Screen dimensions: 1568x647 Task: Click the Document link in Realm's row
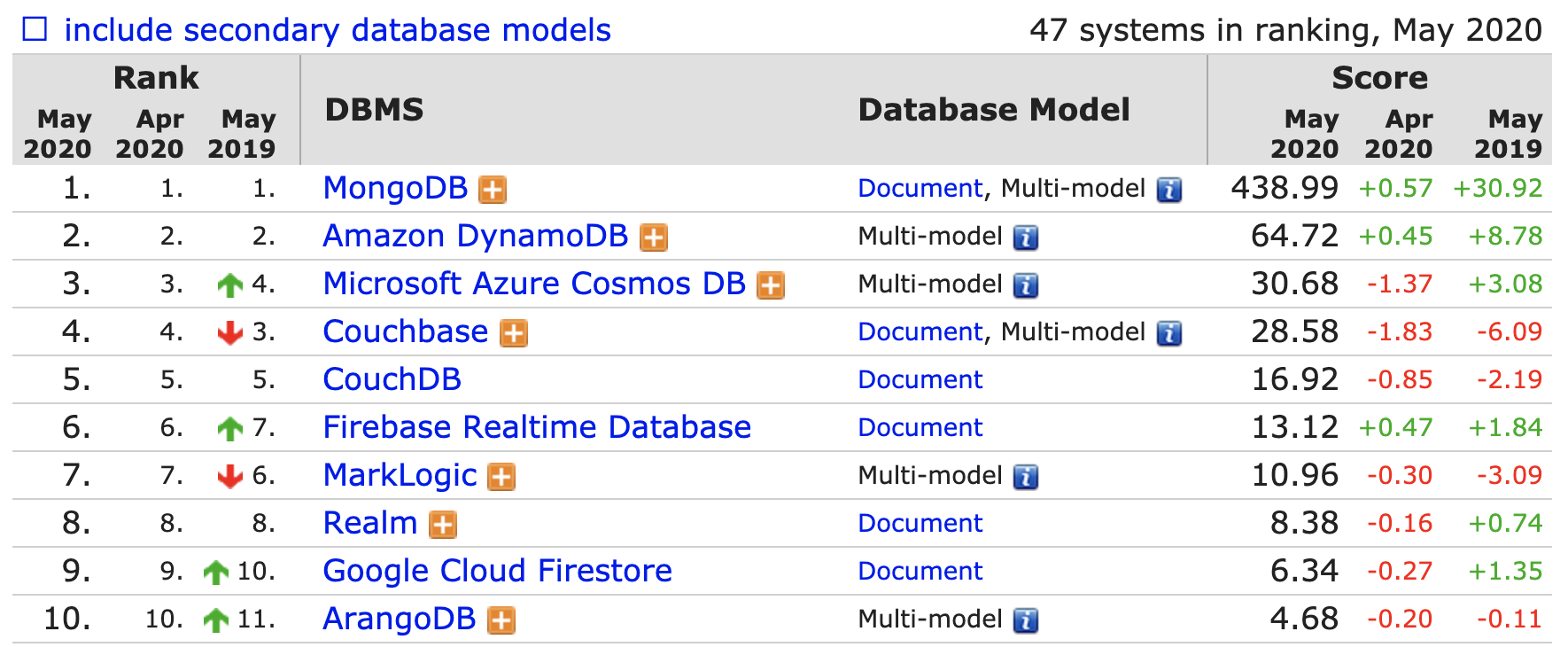[x=920, y=524]
